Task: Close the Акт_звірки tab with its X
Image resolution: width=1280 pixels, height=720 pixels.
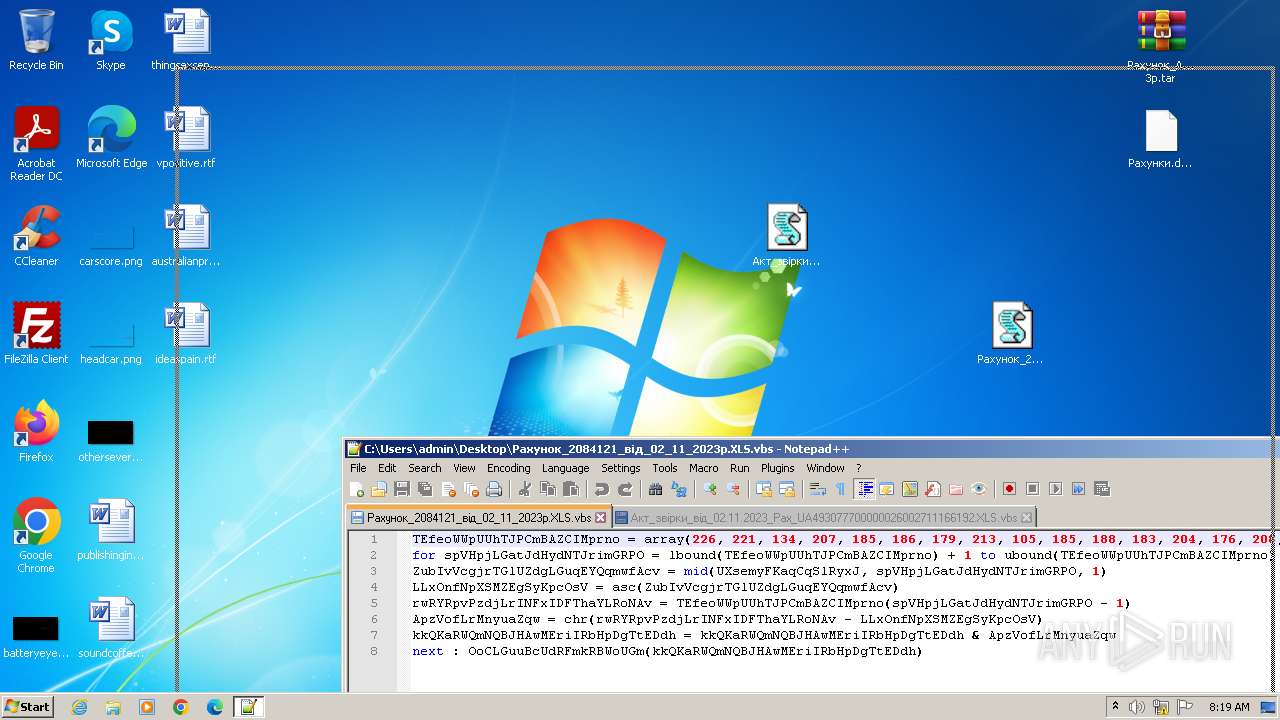Action: pyautogui.click(x=1026, y=518)
